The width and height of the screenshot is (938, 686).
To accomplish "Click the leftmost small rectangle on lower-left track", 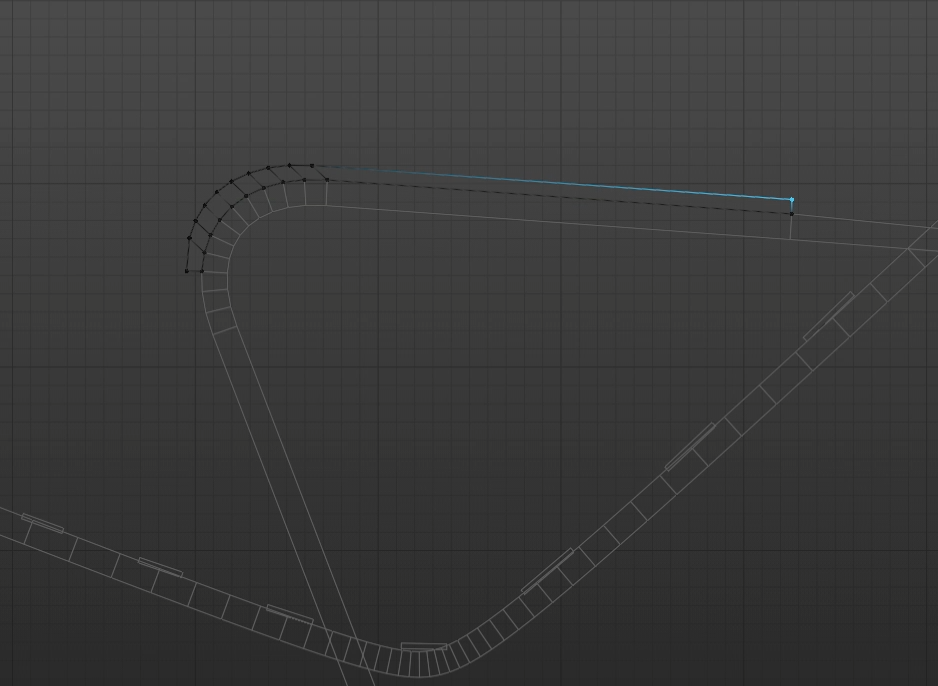I will (42, 523).
